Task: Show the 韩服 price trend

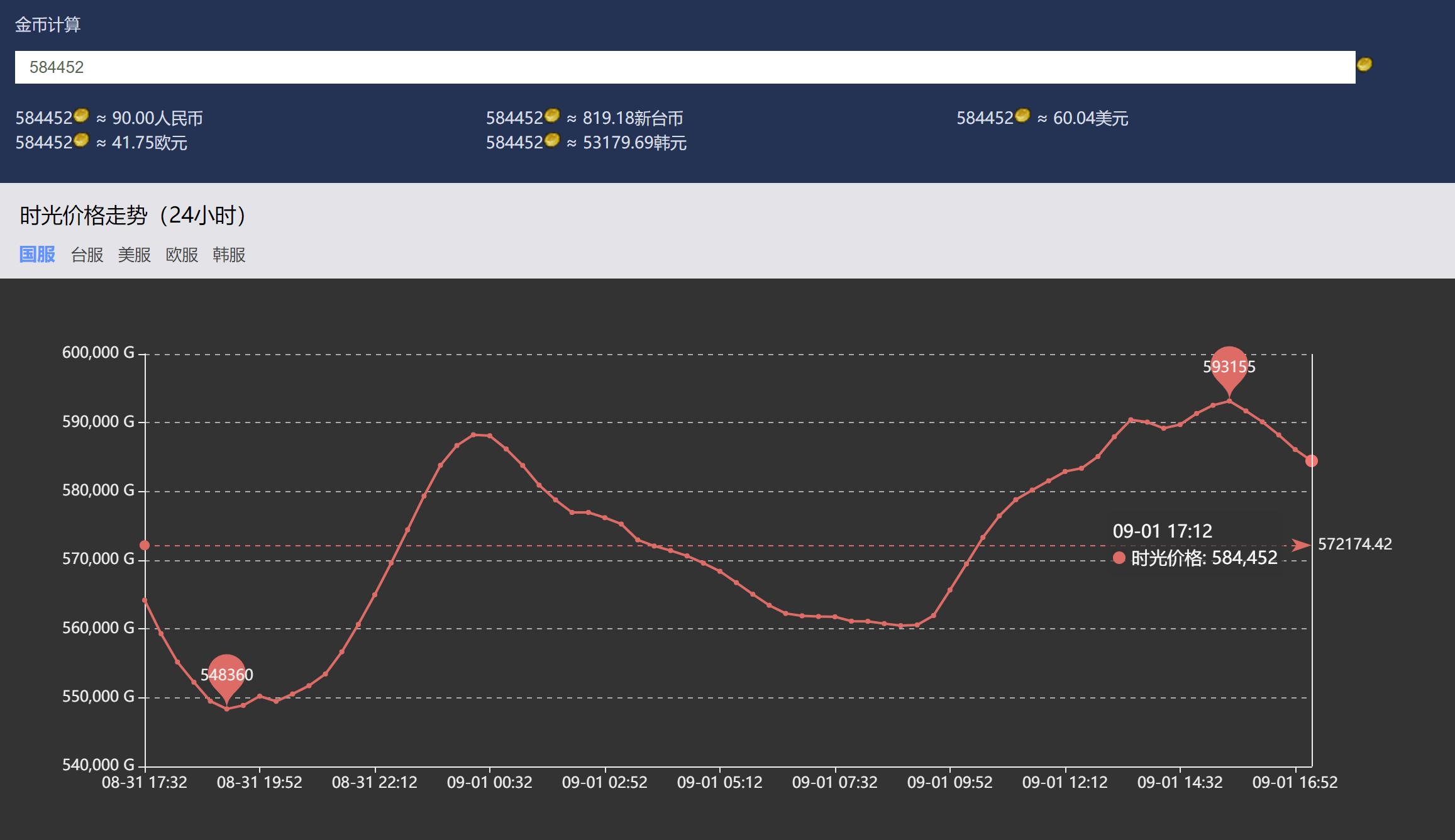Action: coord(229,255)
